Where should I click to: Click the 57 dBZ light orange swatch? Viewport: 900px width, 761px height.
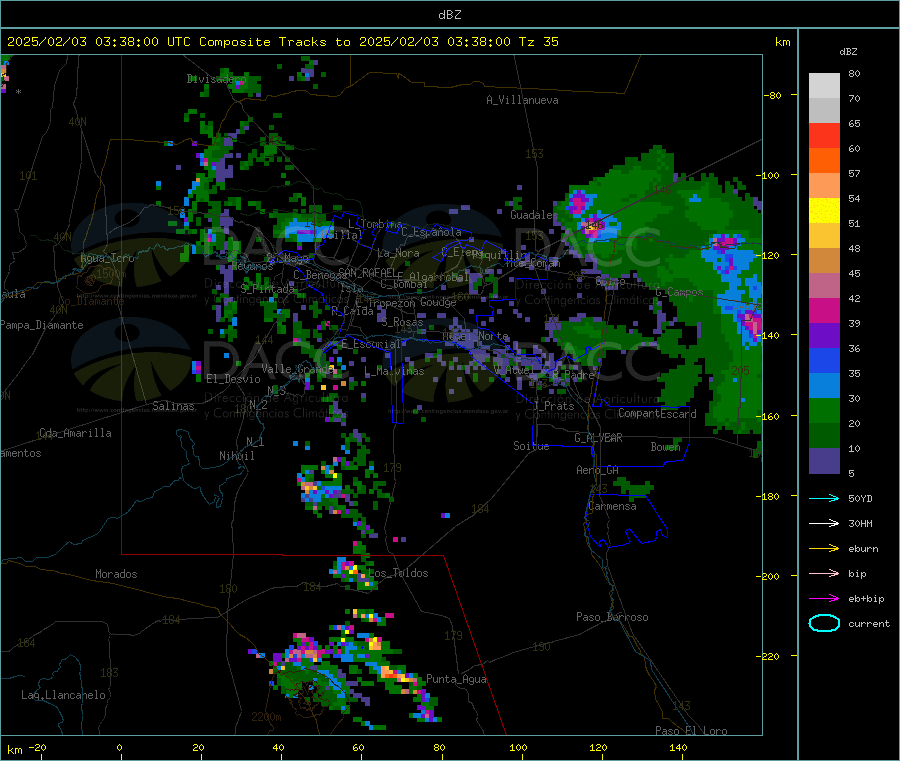[x=824, y=185]
